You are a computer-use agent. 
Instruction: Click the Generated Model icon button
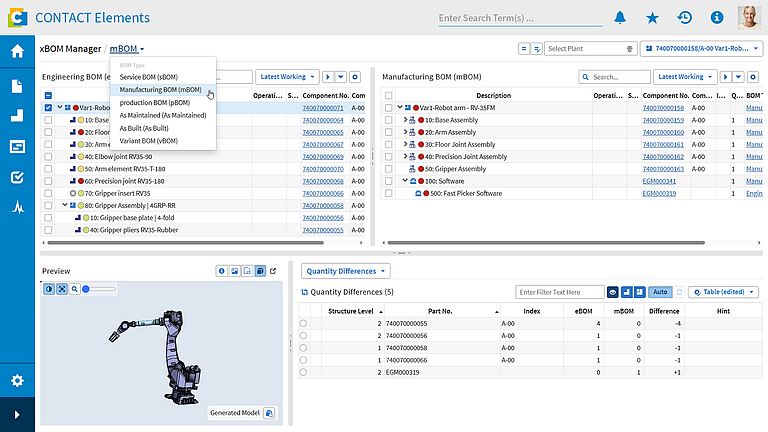pyautogui.click(x=269, y=413)
